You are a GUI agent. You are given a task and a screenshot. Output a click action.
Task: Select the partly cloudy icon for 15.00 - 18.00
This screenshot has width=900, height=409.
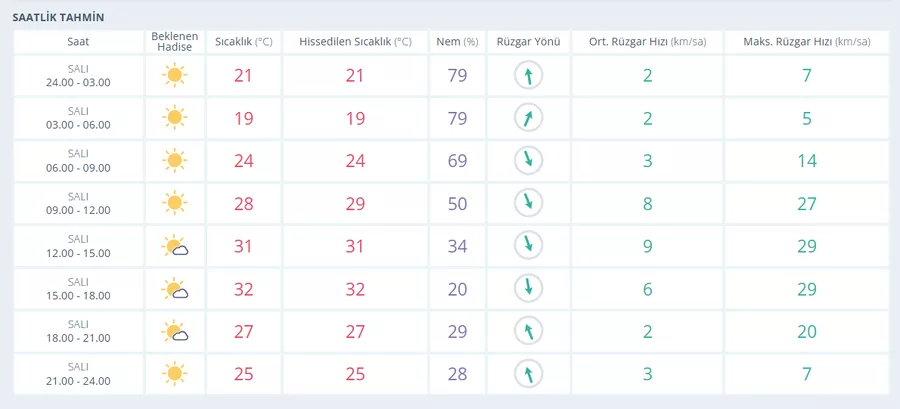coord(175,289)
